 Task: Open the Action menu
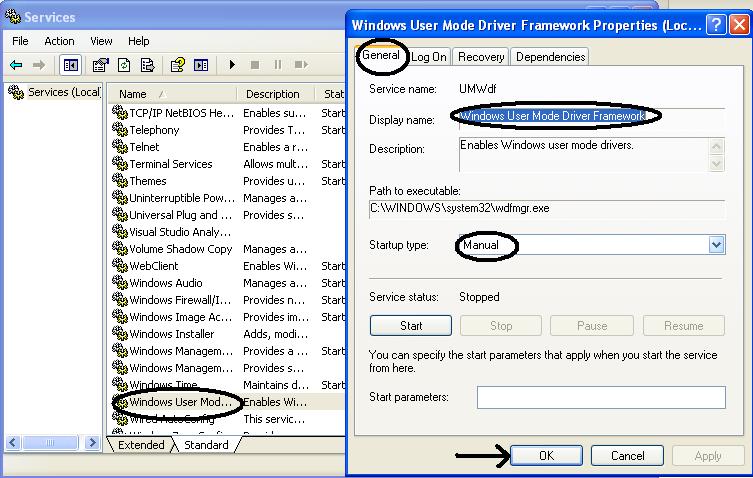59,41
